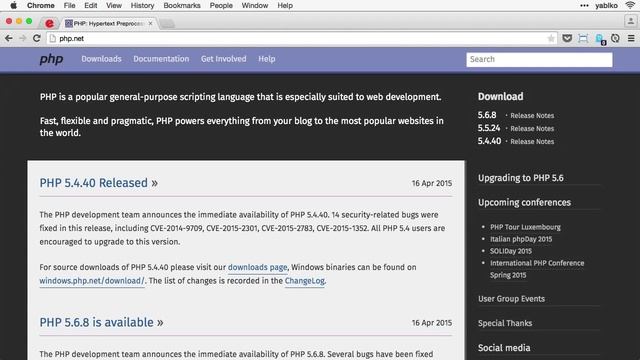Open SOLIDay 2015 conference

click(511, 251)
